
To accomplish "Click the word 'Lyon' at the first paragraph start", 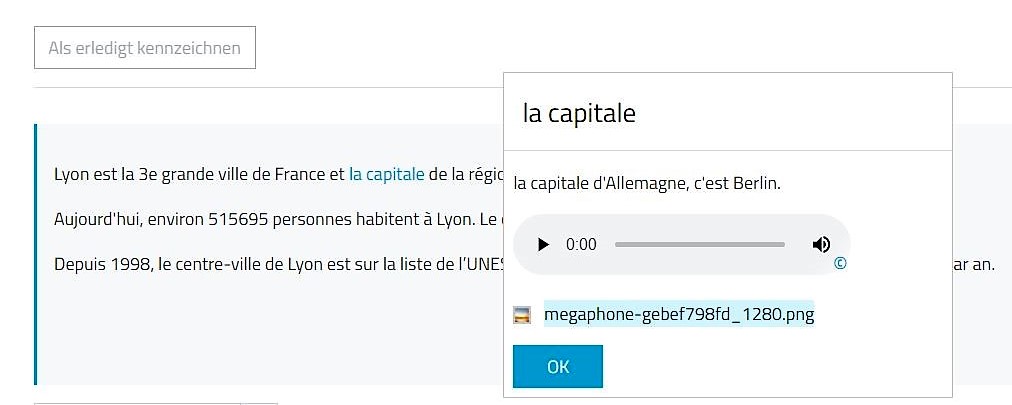I will click(x=71, y=174).
